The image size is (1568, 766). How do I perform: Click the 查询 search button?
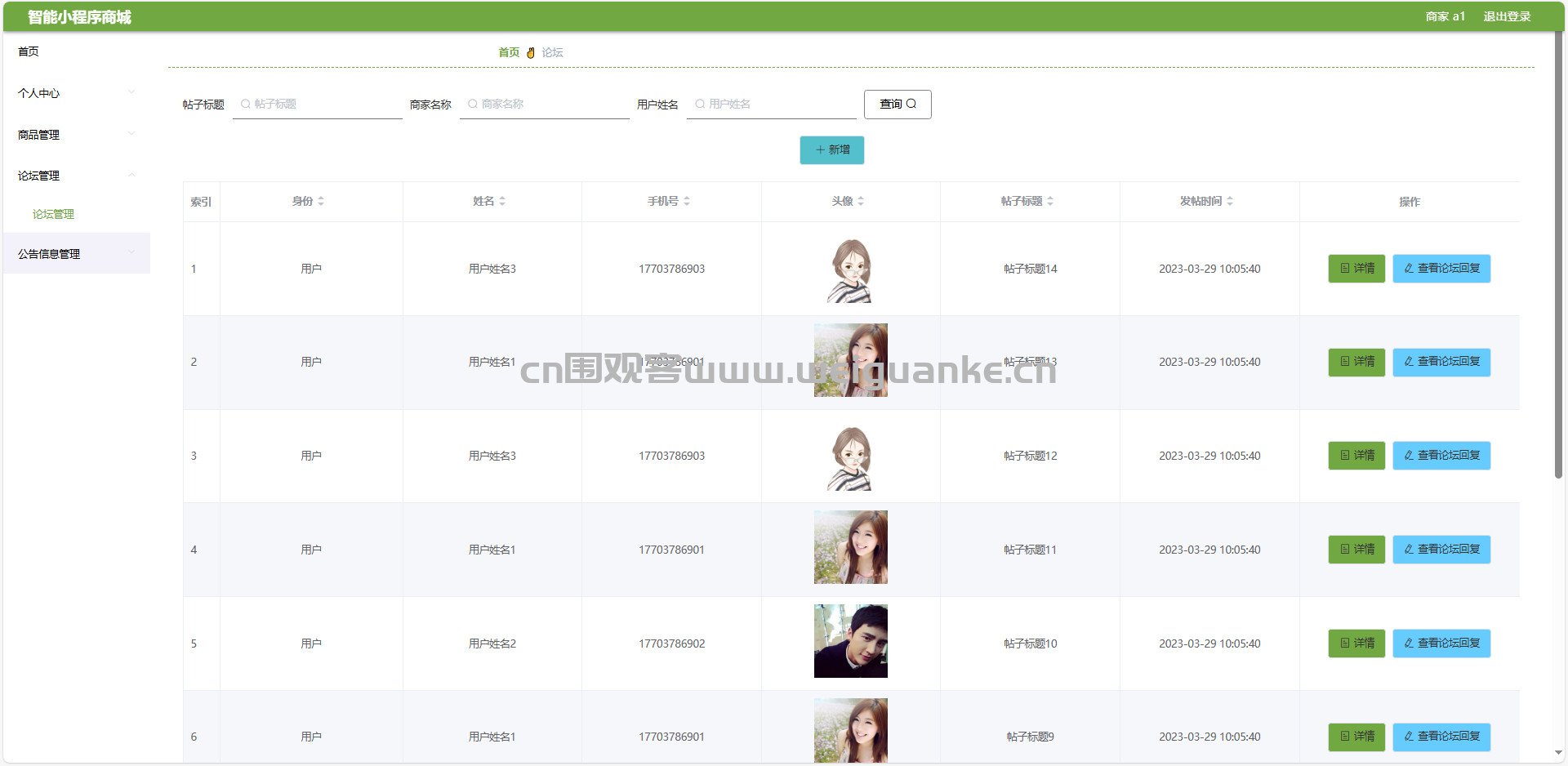(x=898, y=105)
